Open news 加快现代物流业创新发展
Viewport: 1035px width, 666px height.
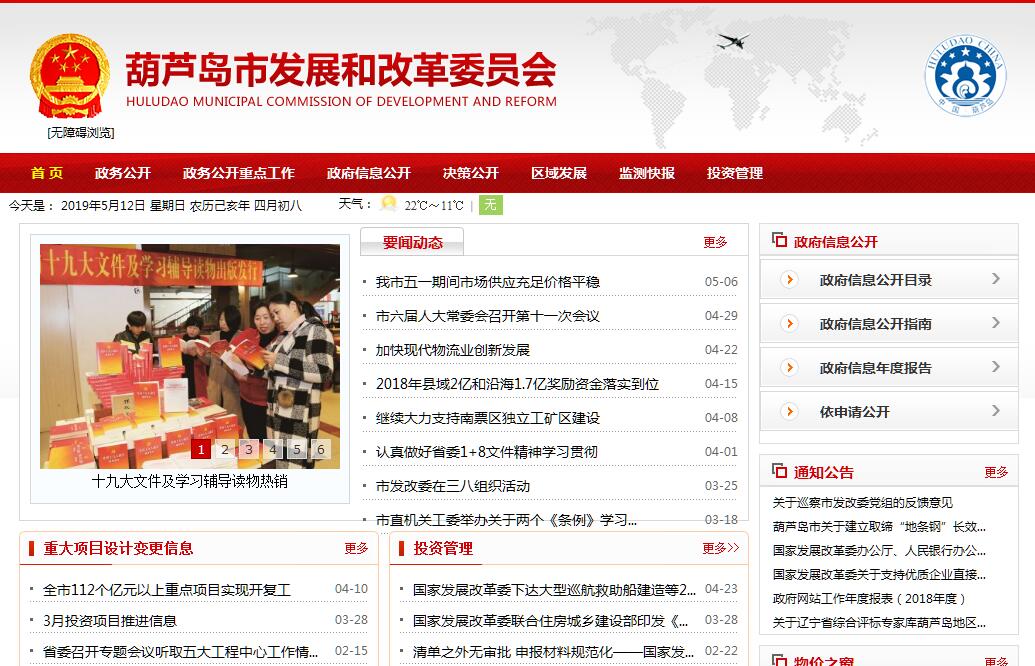pos(453,350)
